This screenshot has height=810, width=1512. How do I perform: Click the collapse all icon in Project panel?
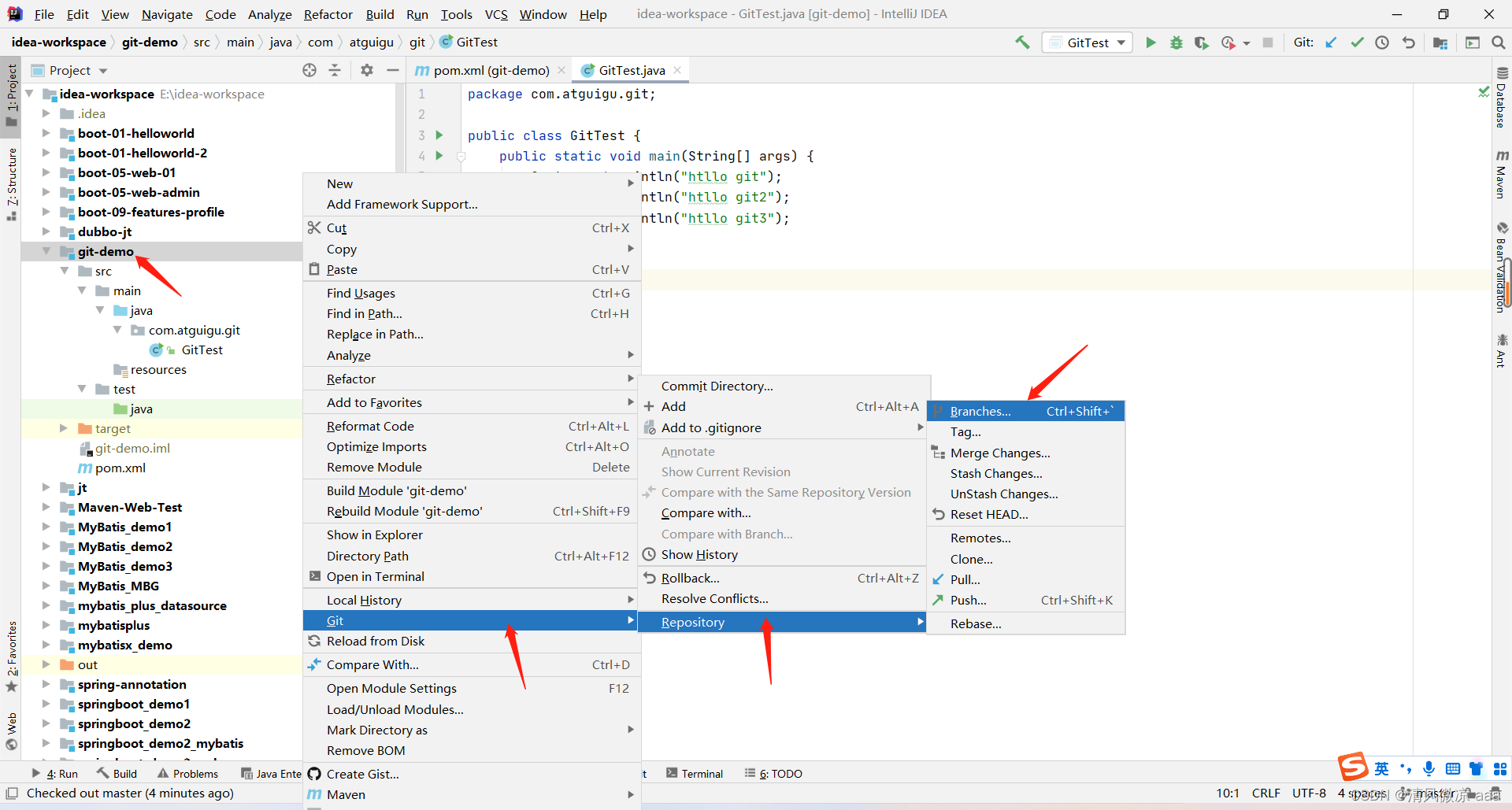coord(335,70)
